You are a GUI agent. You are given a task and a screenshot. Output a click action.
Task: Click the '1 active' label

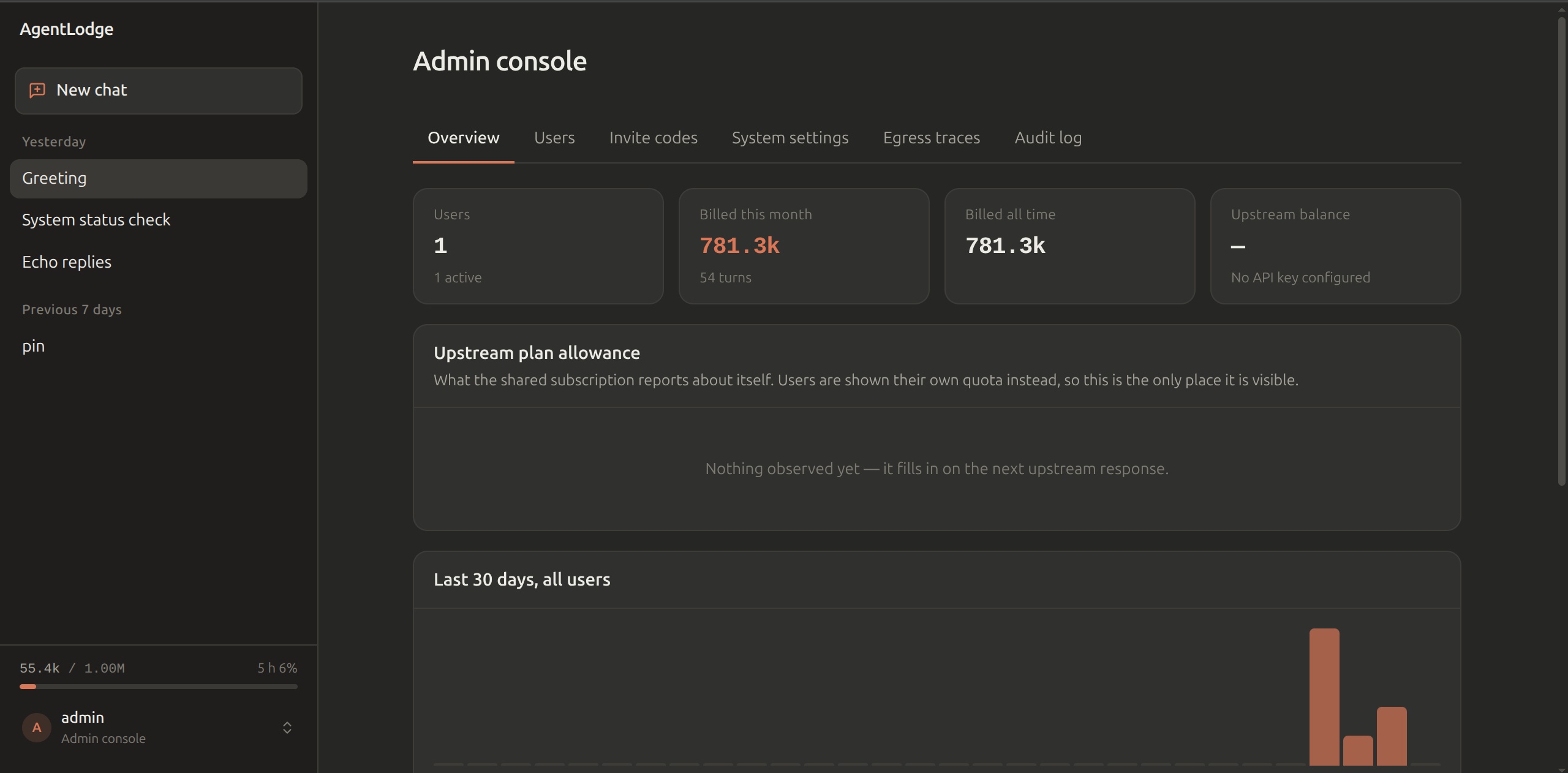pyautogui.click(x=458, y=278)
